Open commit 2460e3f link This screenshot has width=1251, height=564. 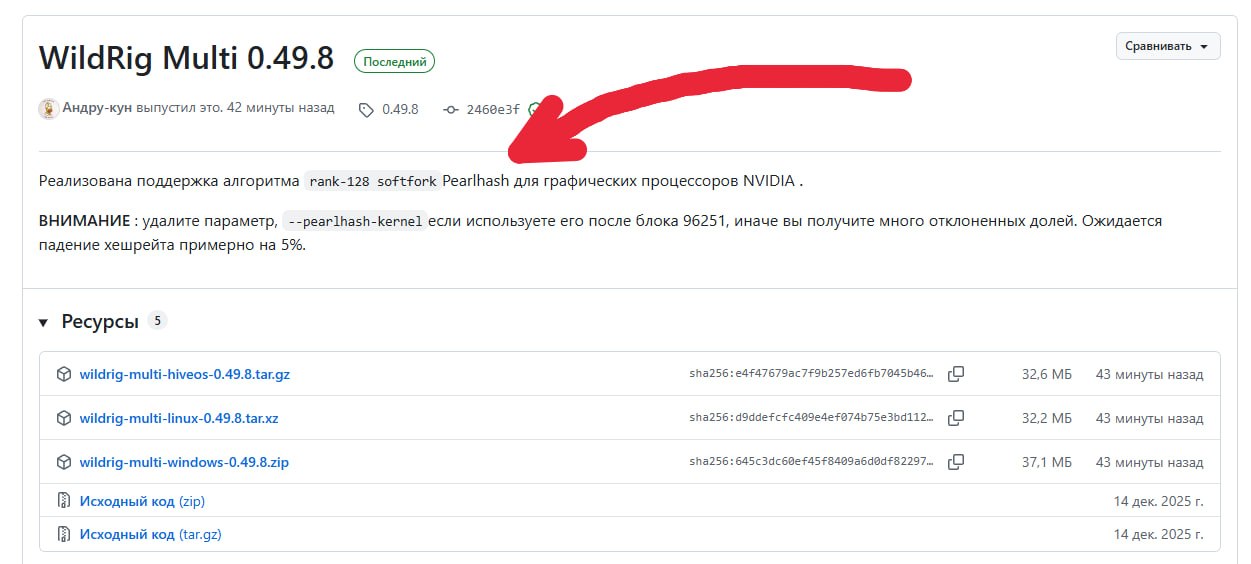493,109
